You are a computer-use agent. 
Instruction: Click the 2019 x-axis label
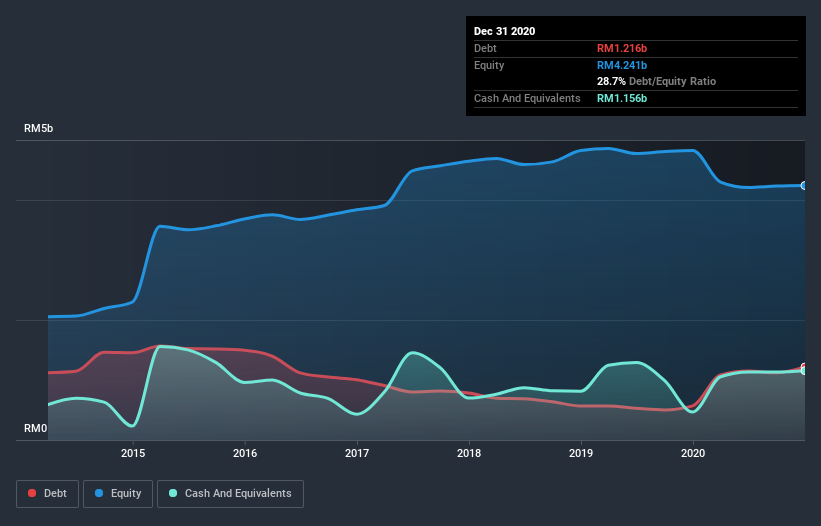[581, 453]
